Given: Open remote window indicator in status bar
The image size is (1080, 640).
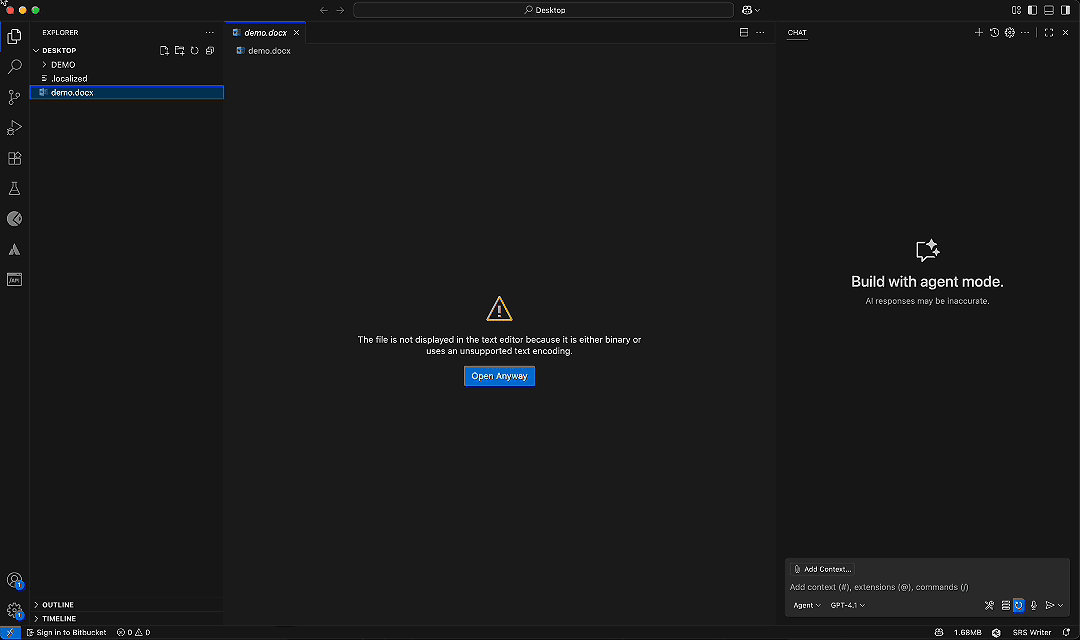Looking at the screenshot, I should pyautogui.click(x=10, y=632).
